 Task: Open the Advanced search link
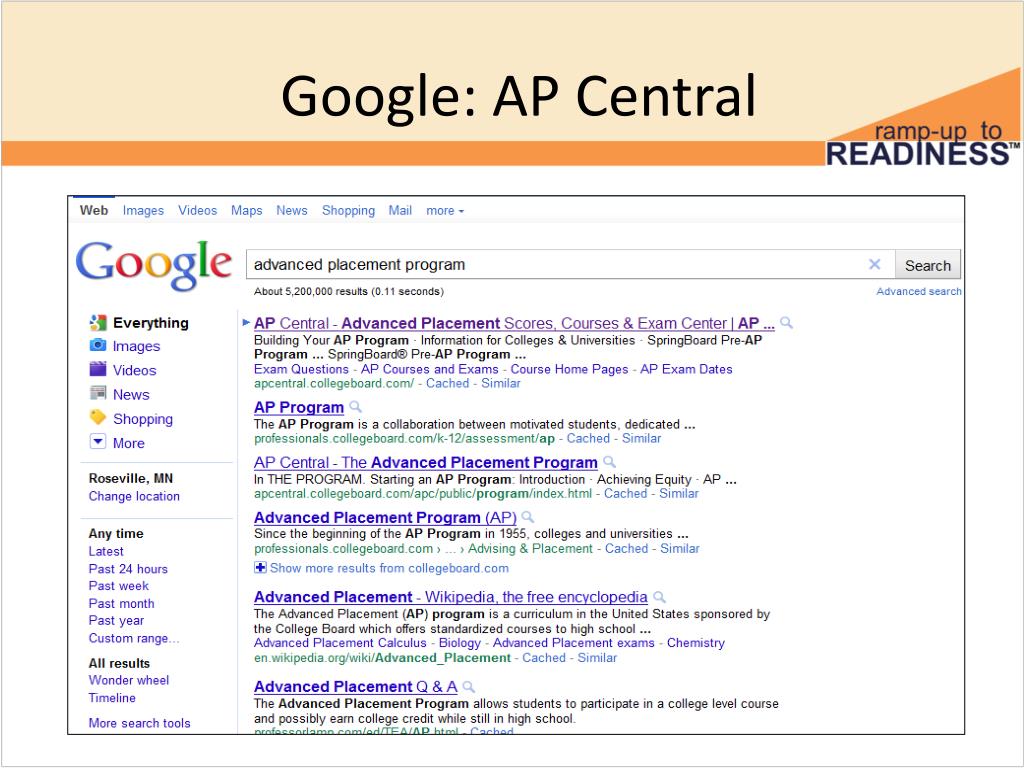click(x=918, y=291)
